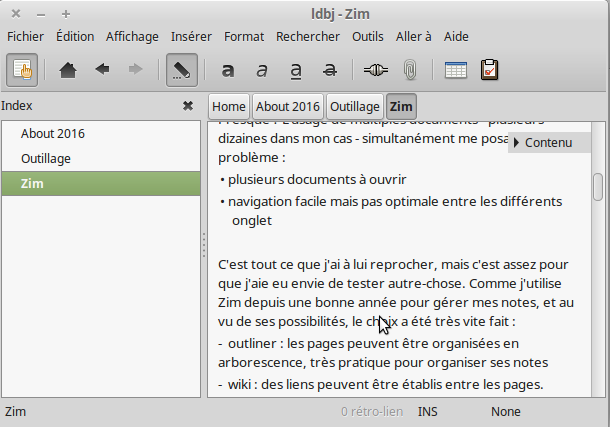610x427 pixels.
Task: Click the Index pane heading
Action: 17,105
